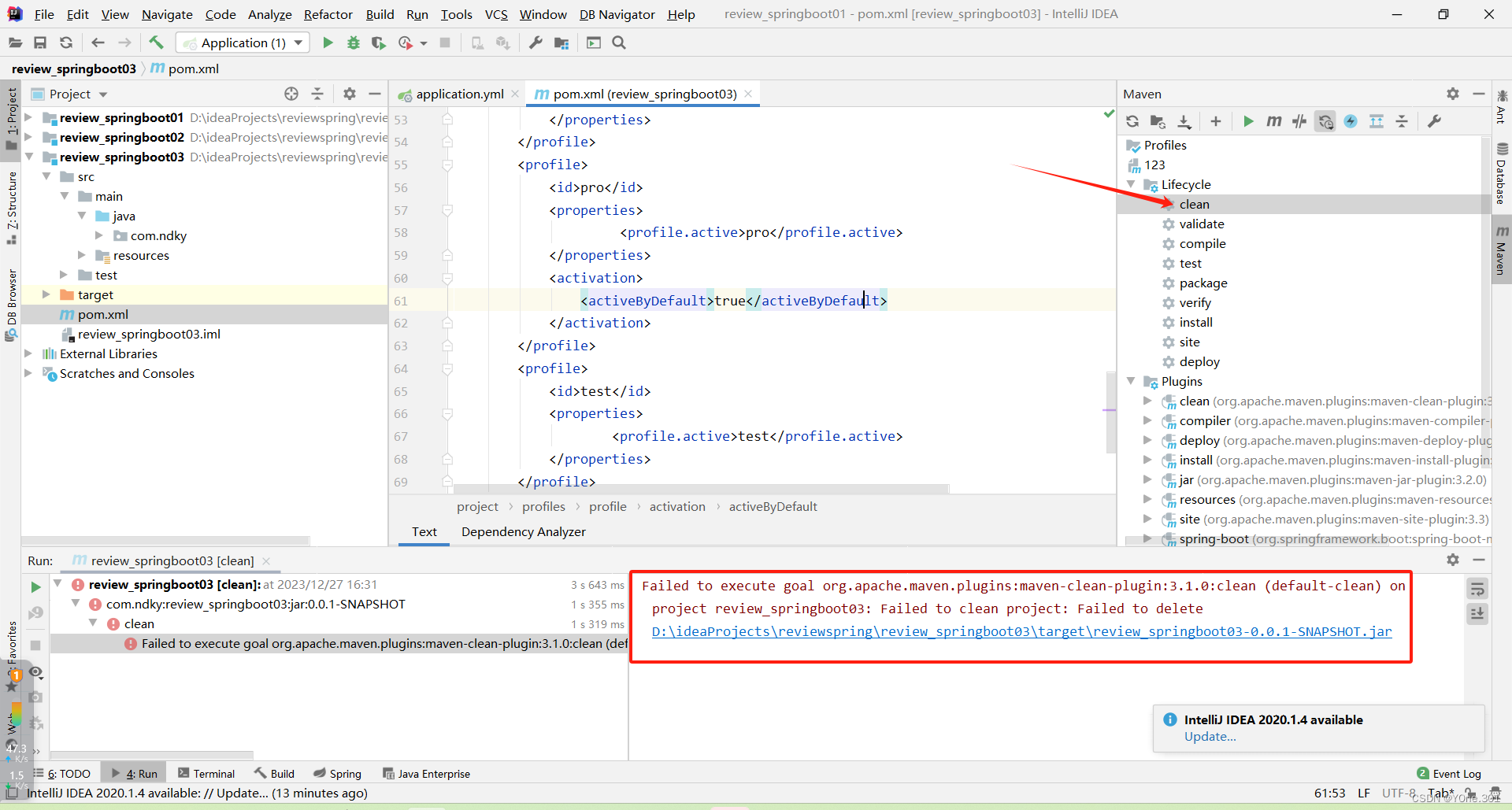Click Update... link in IDEA notification
This screenshot has width=1512, height=810.
(1210, 737)
